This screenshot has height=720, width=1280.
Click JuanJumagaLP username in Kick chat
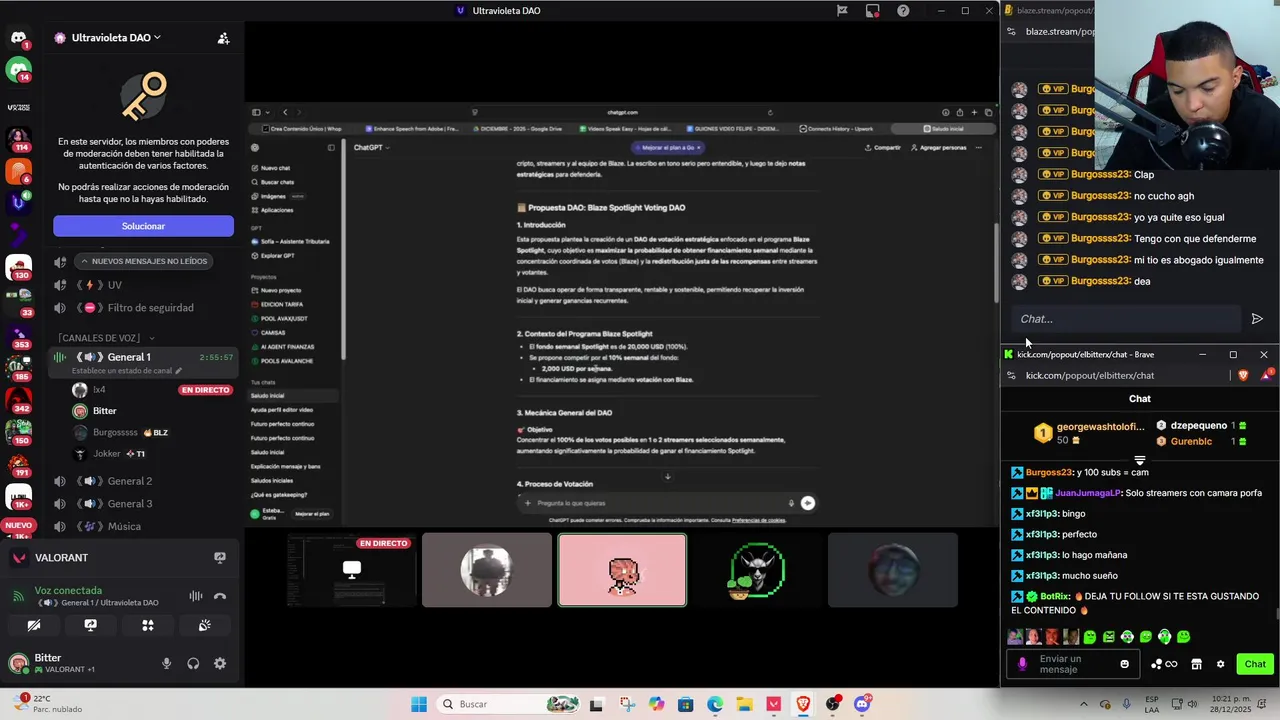[1084, 493]
